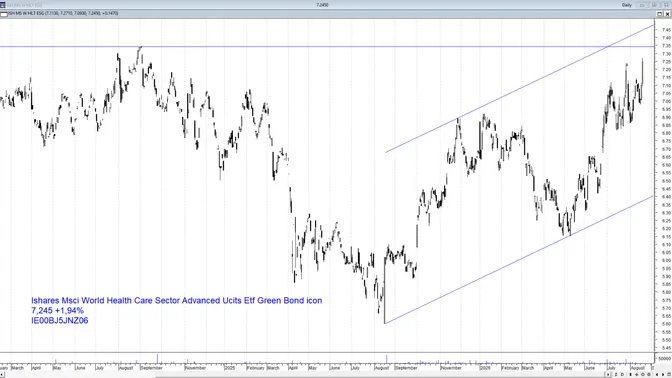672x378 pixels.
Task: Click the vertical bar icon in the bottom toolbar
Action: pos(630,375)
